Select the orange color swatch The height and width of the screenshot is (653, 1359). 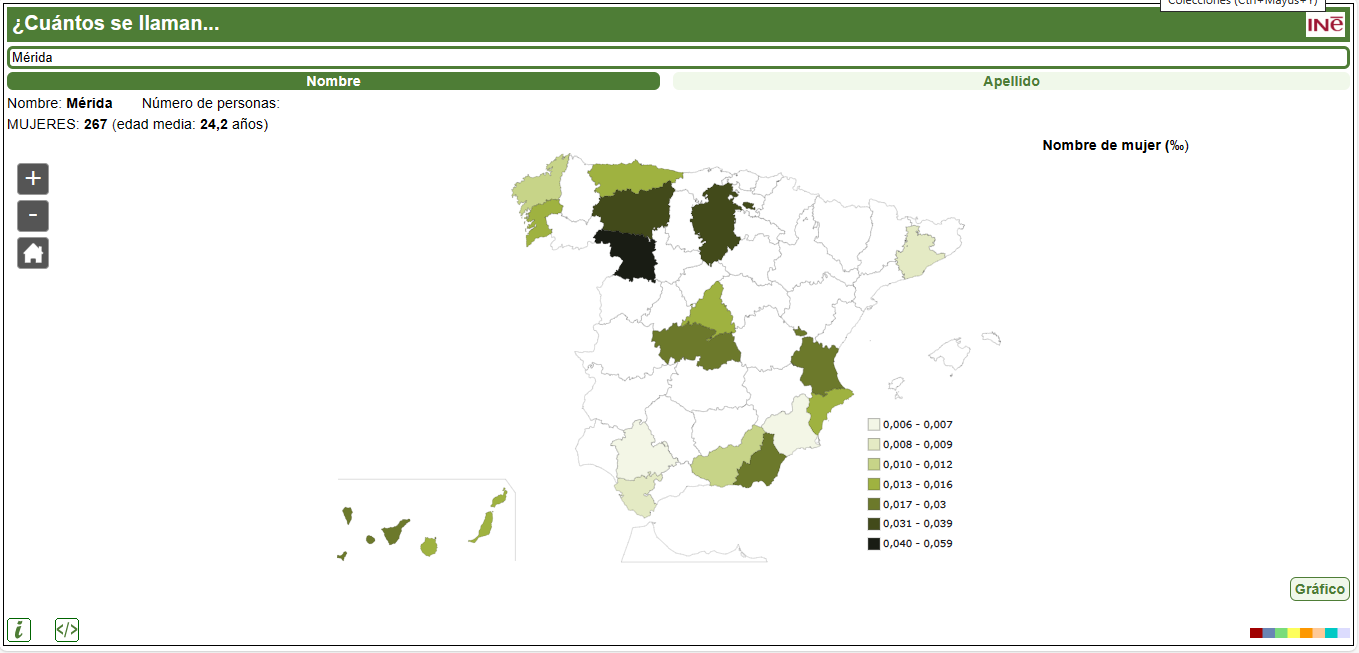point(1306,633)
